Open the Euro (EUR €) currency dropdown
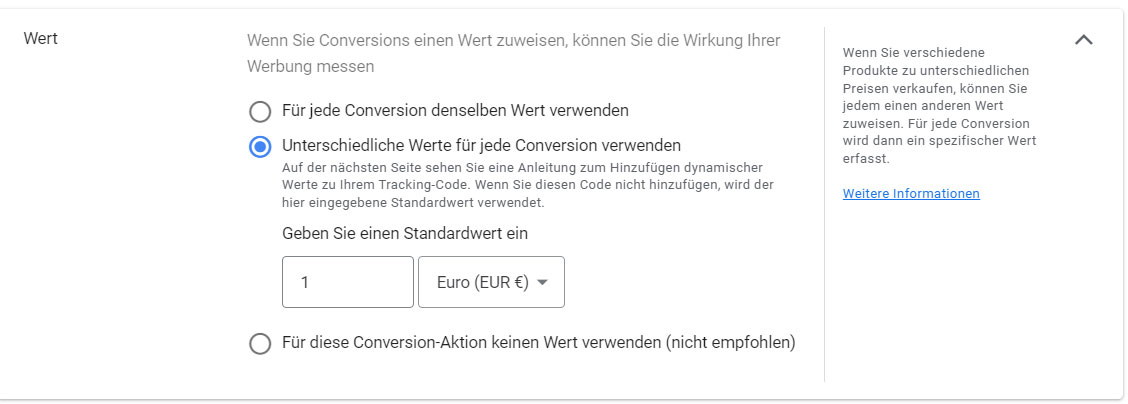The height and width of the screenshot is (404, 1128). click(491, 282)
